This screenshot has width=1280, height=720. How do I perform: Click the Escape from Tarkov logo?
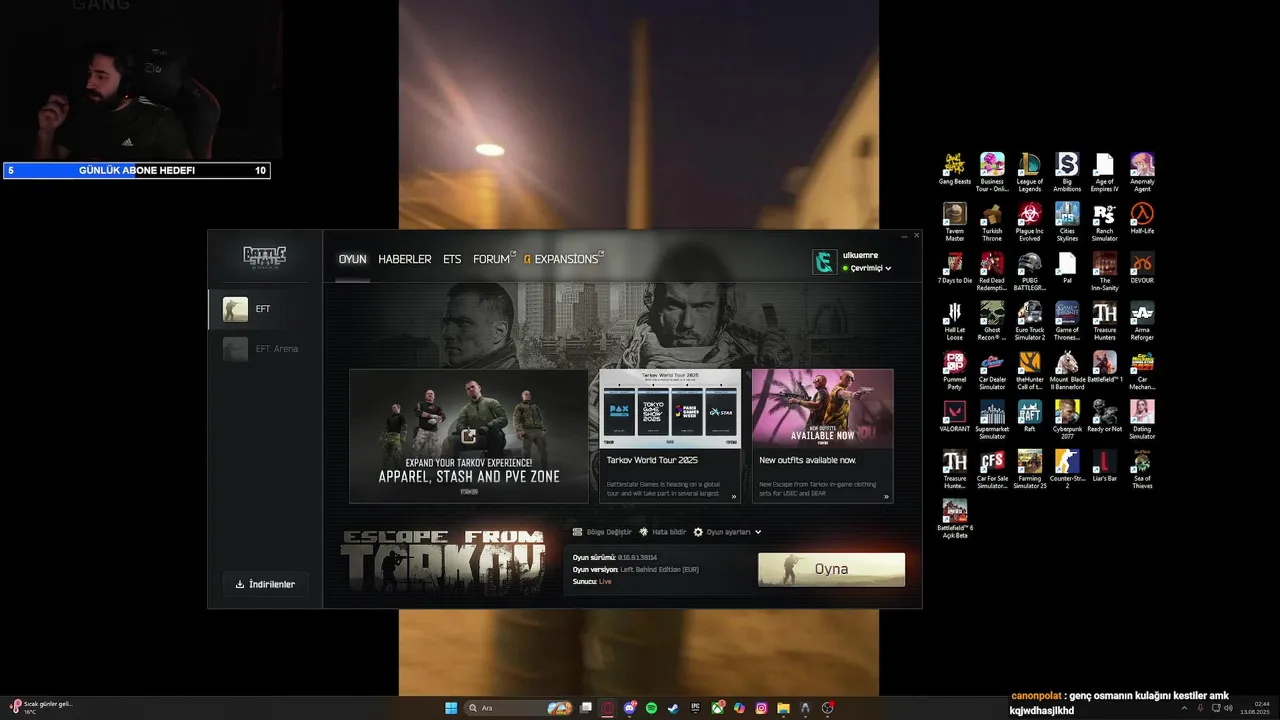click(442, 562)
